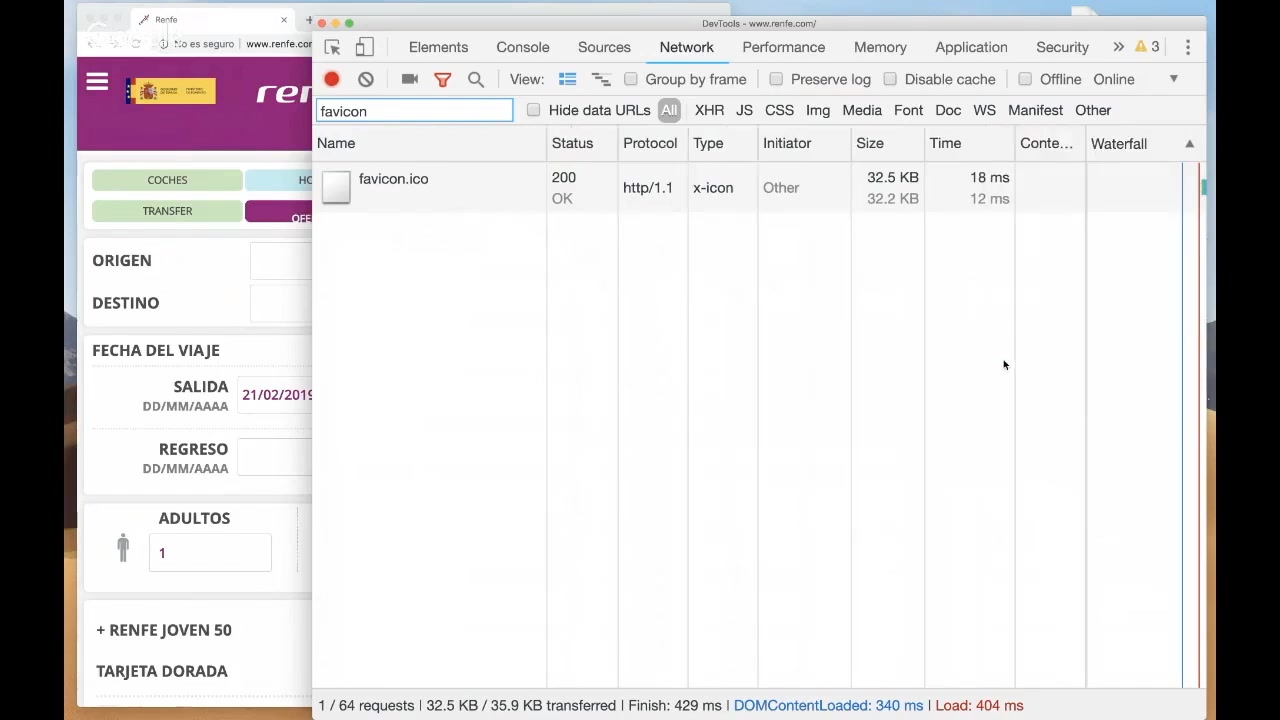
Task: Click the ADULTOS count field
Action: coord(210,552)
